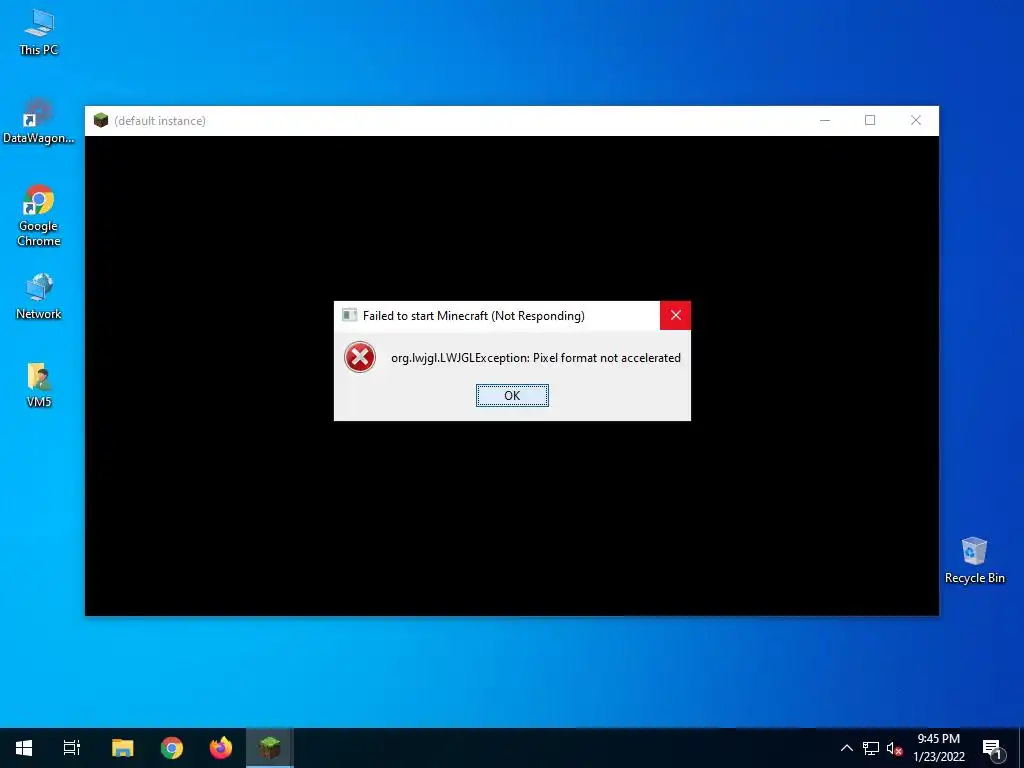
Task: Click the muted volume tray icon
Action: tap(894, 748)
